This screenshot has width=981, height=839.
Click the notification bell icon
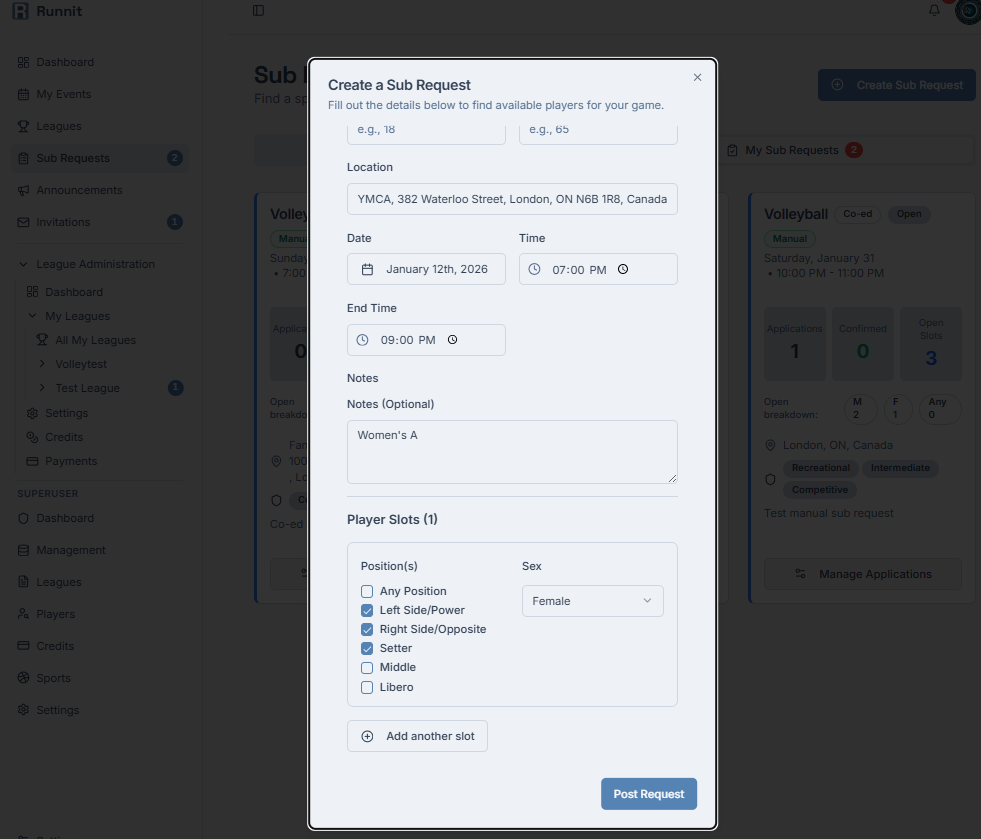[x=933, y=11]
